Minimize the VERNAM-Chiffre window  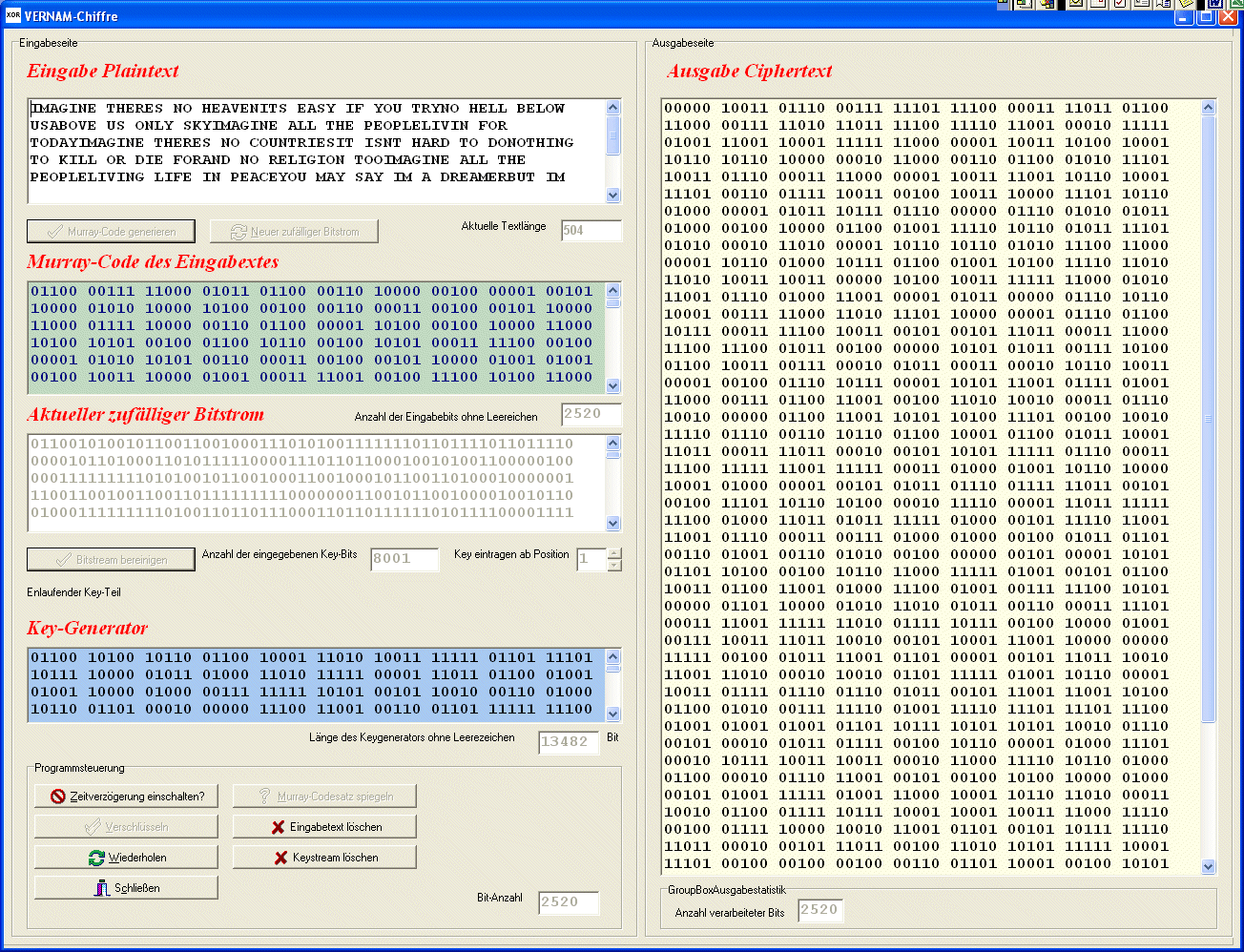coord(1184,16)
